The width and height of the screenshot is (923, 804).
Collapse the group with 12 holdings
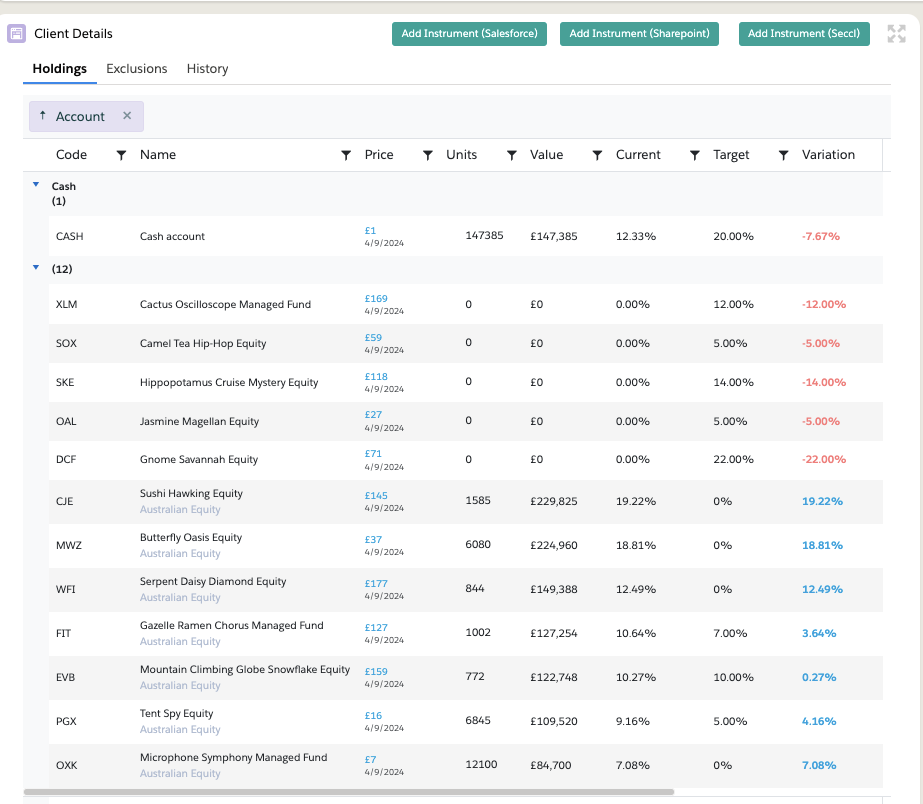(x=37, y=268)
